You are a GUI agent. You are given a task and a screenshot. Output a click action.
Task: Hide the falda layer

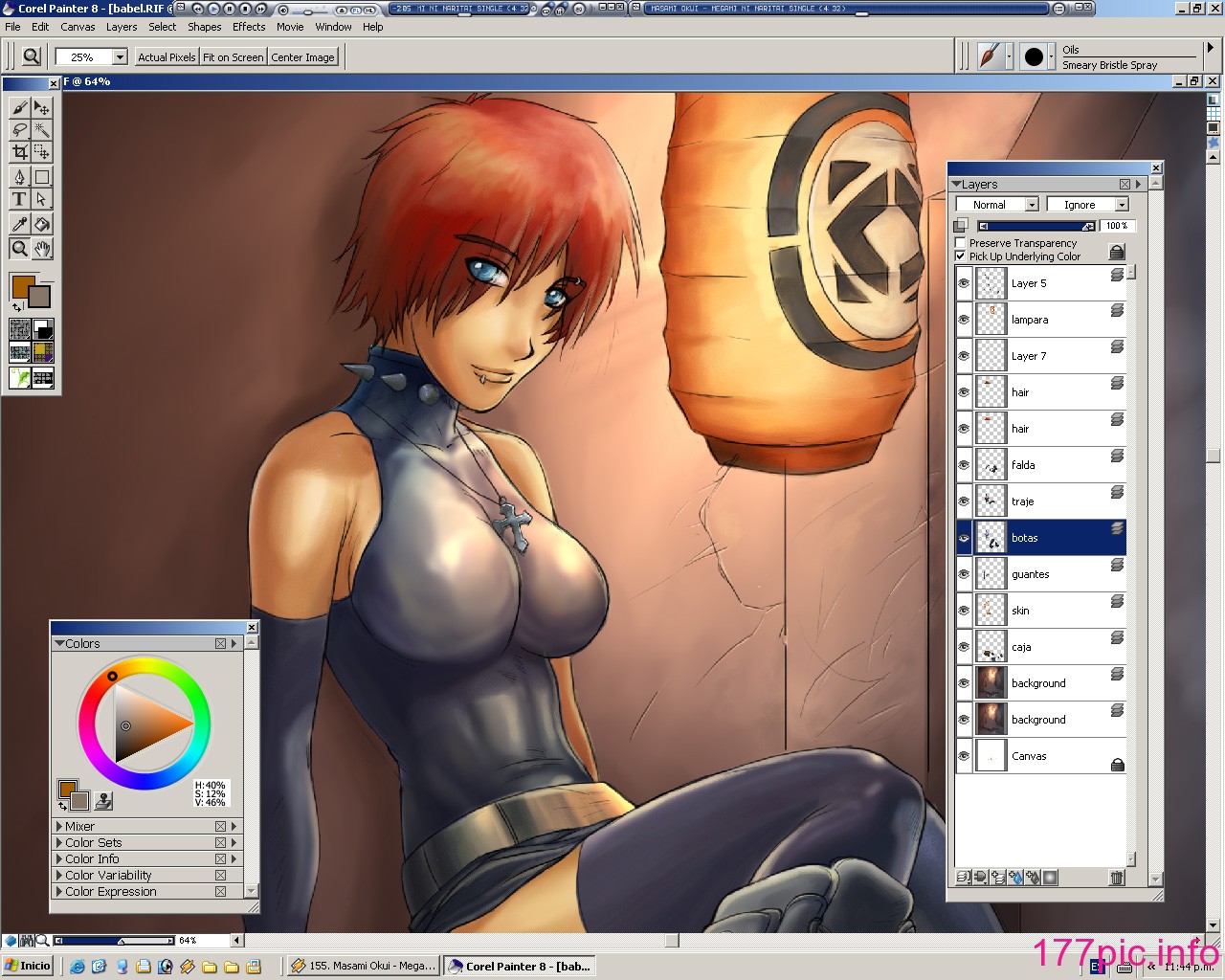point(964,465)
